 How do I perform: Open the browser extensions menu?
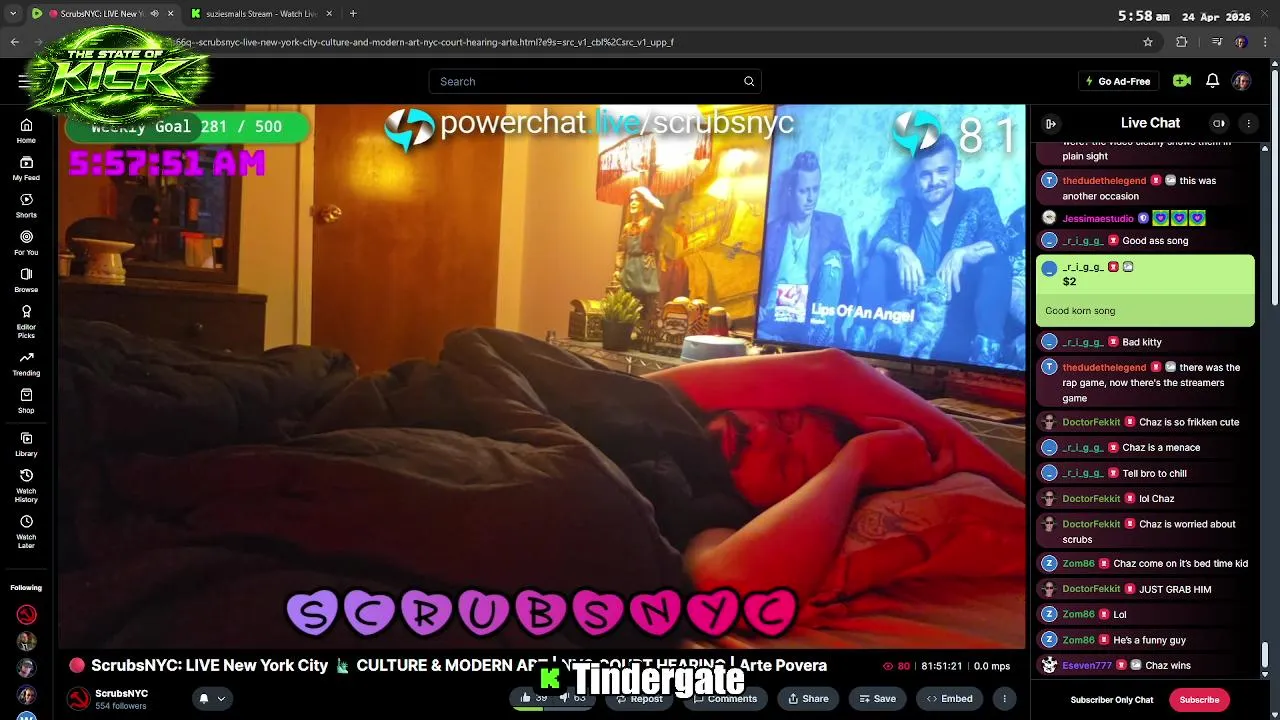pyautogui.click(x=1182, y=42)
